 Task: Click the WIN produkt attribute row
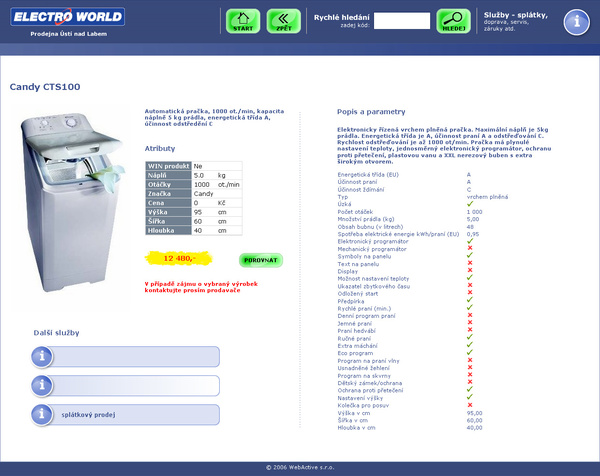click(194, 166)
